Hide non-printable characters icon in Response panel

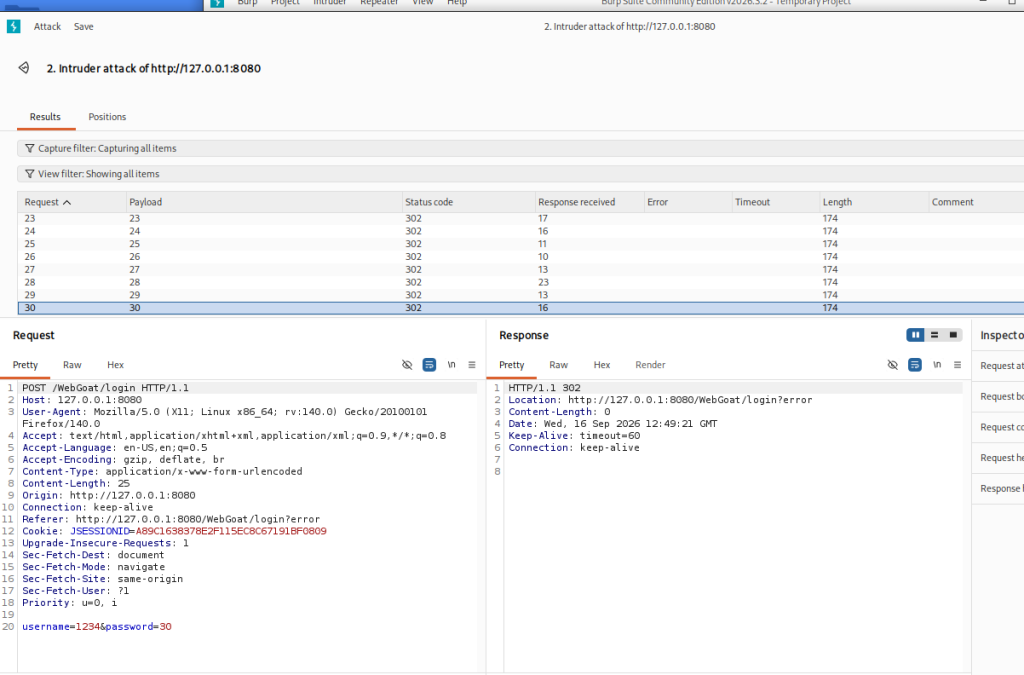(893, 365)
